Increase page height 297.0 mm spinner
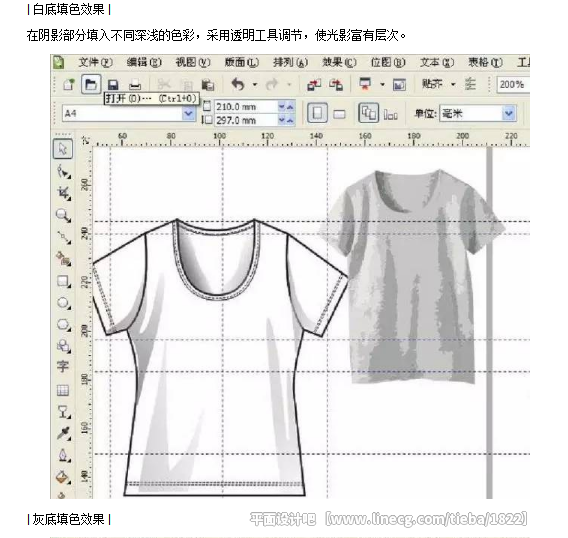This screenshot has height=538, width=568. click(290, 121)
